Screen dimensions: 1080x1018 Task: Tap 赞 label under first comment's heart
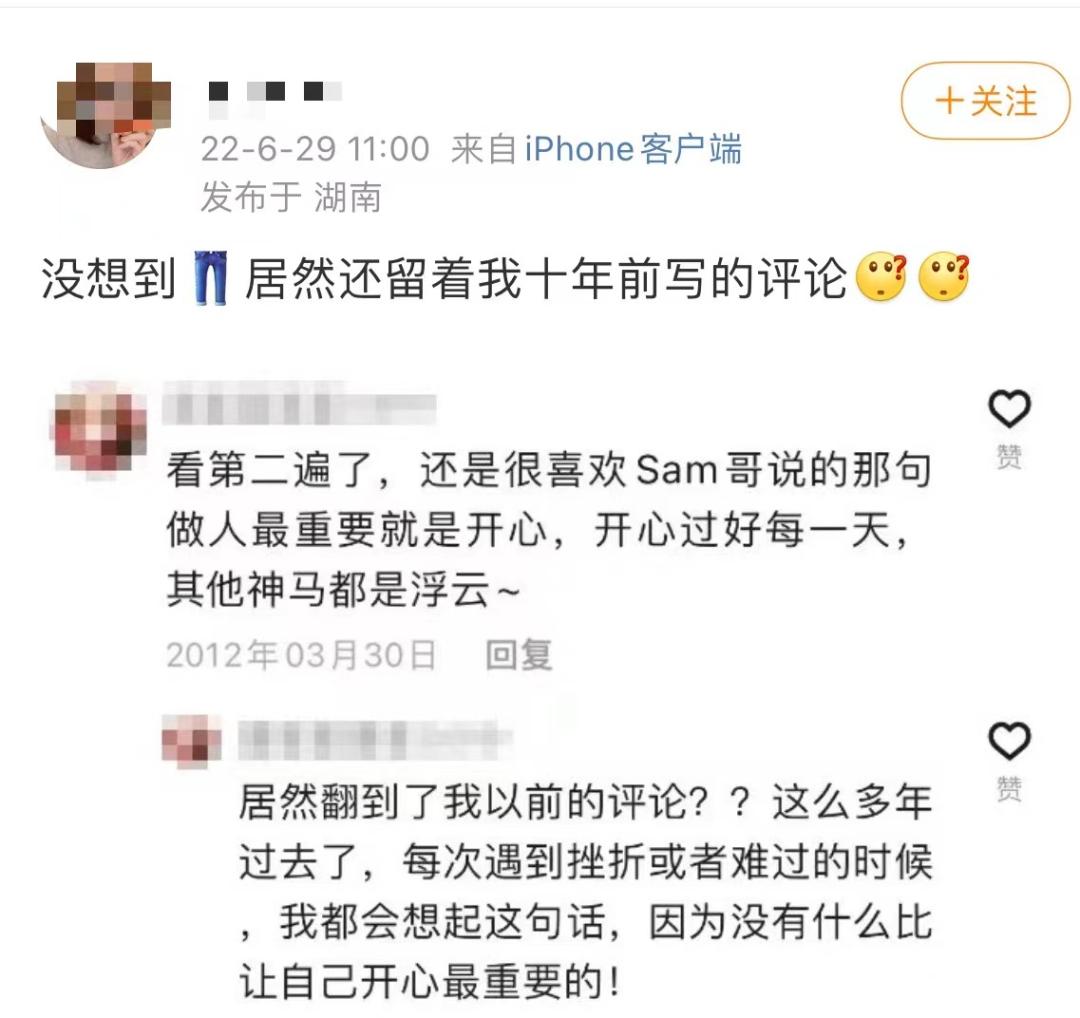tap(1009, 456)
